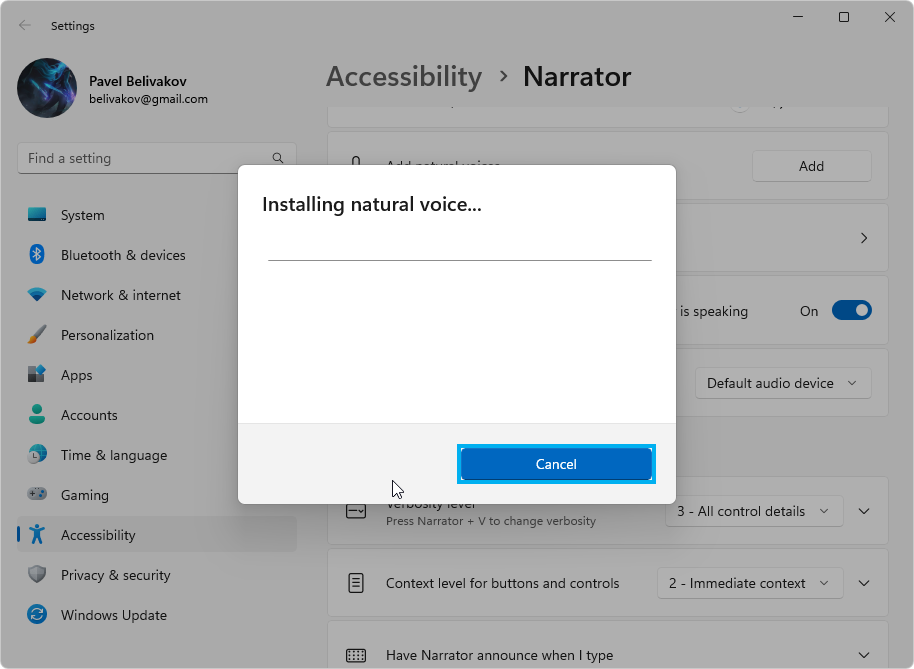Click the Personalization paintbrush icon
Screen dimensions: 914x669
point(37,334)
